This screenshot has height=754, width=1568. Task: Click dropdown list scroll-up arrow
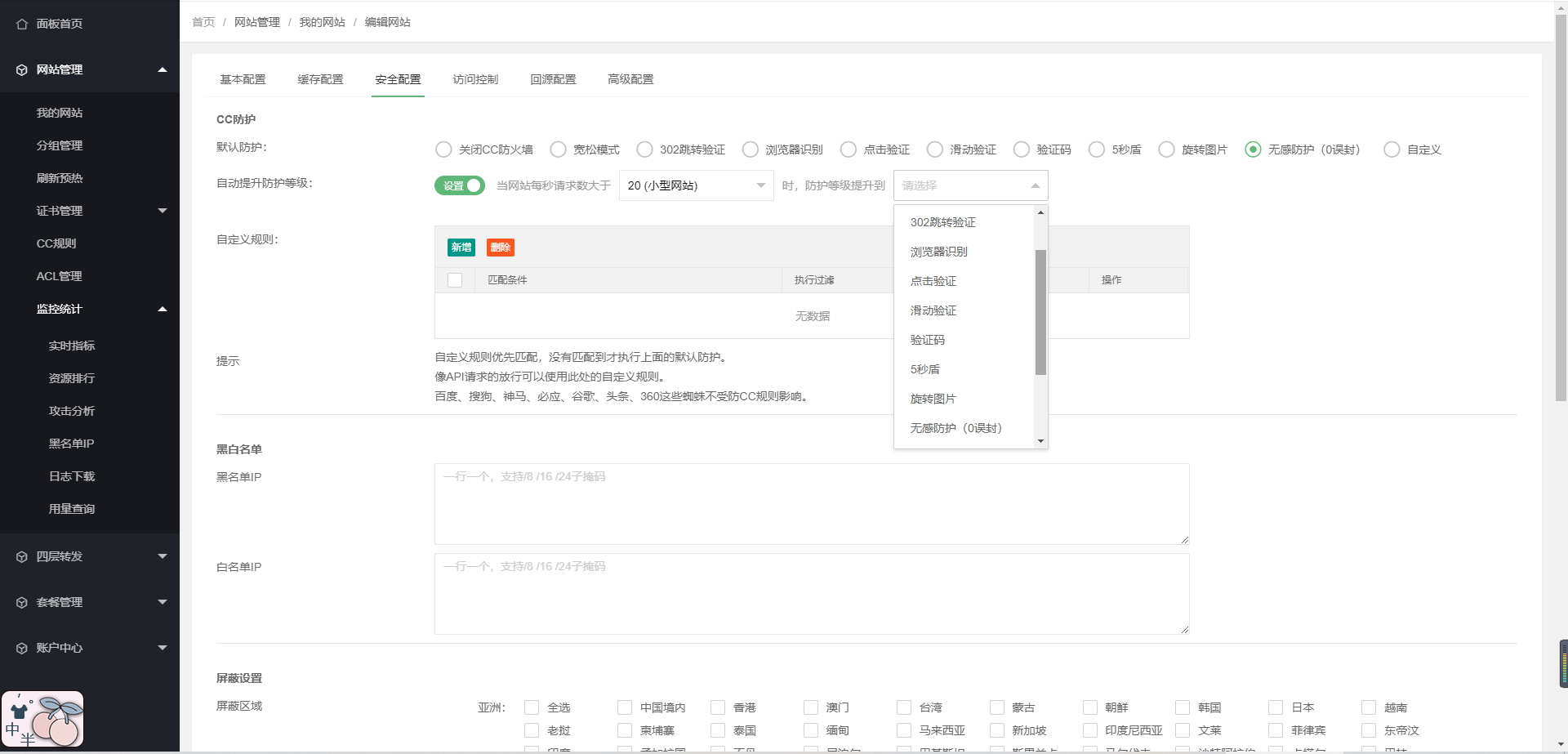coord(1040,212)
